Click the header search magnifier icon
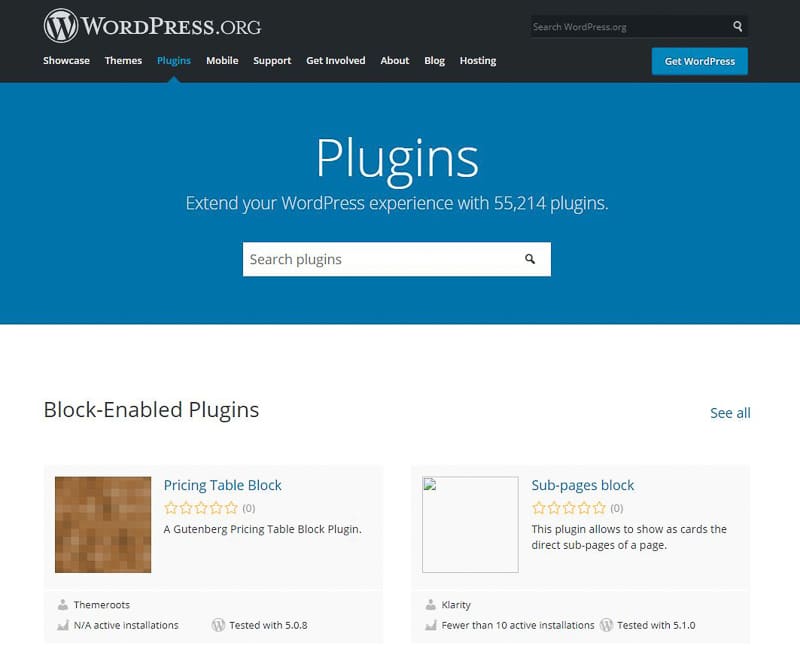This screenshot has height=658, width=800. [737, 26]
